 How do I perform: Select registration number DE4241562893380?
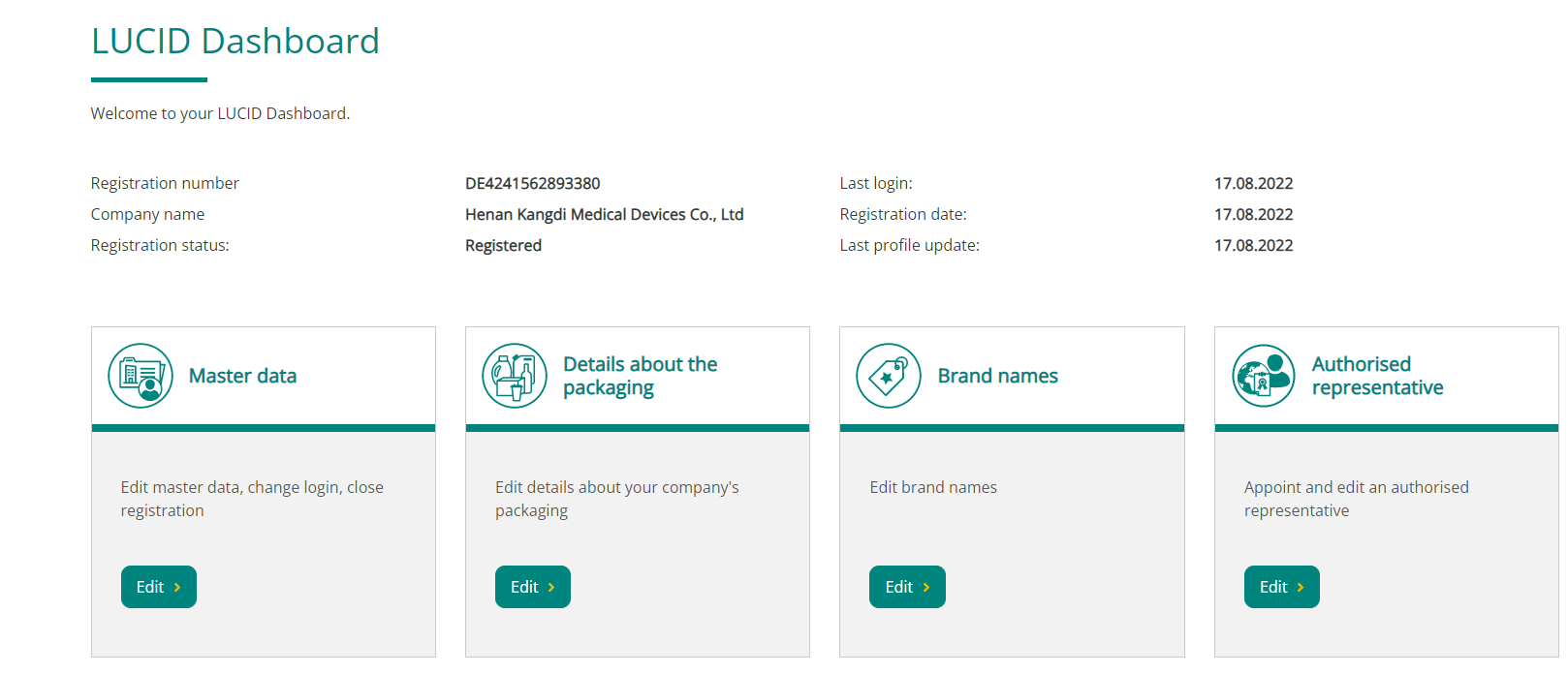click(x=533, y=183)
